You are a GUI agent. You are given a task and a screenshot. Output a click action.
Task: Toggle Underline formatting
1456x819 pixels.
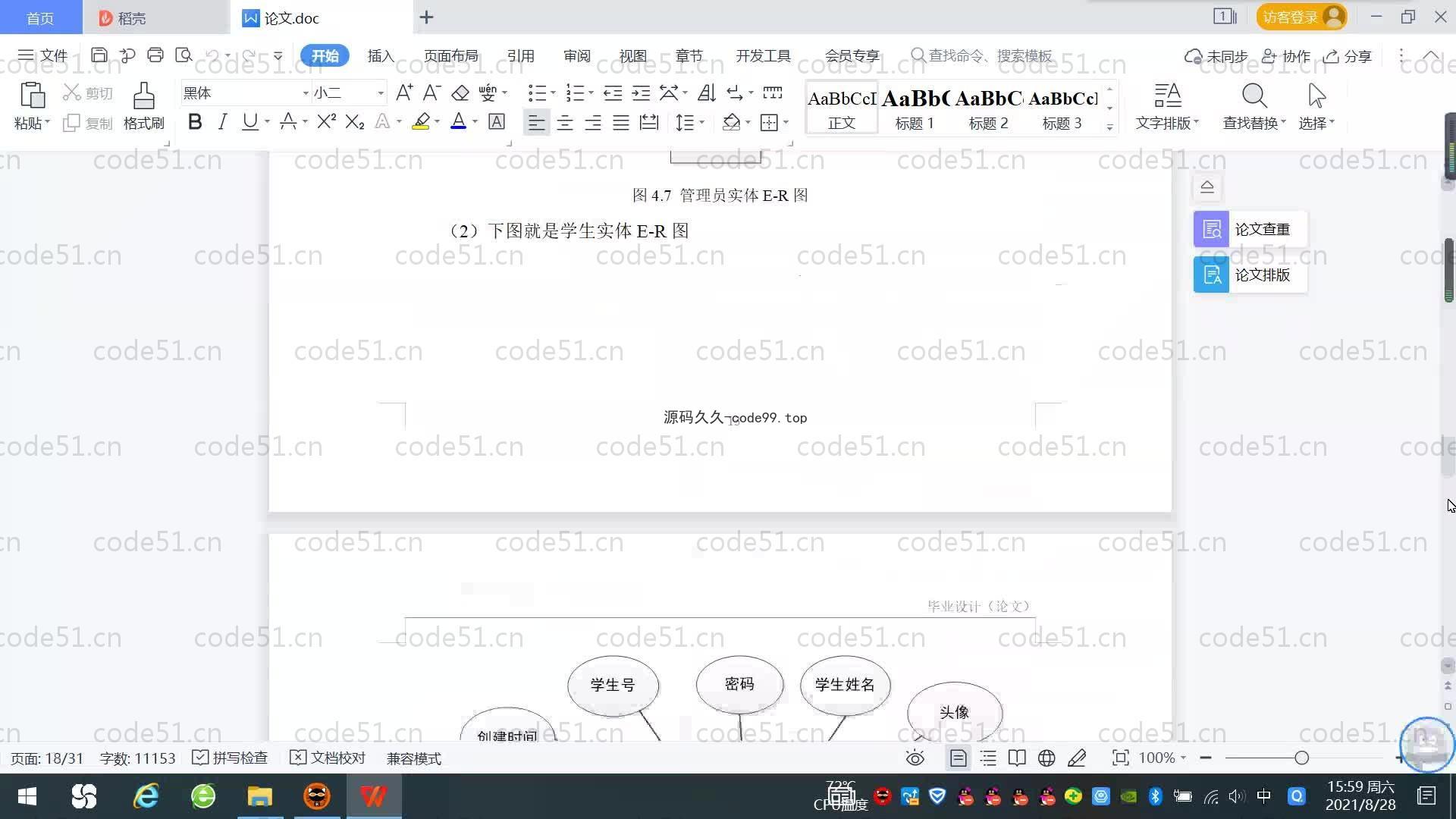(x=249, y=121)
